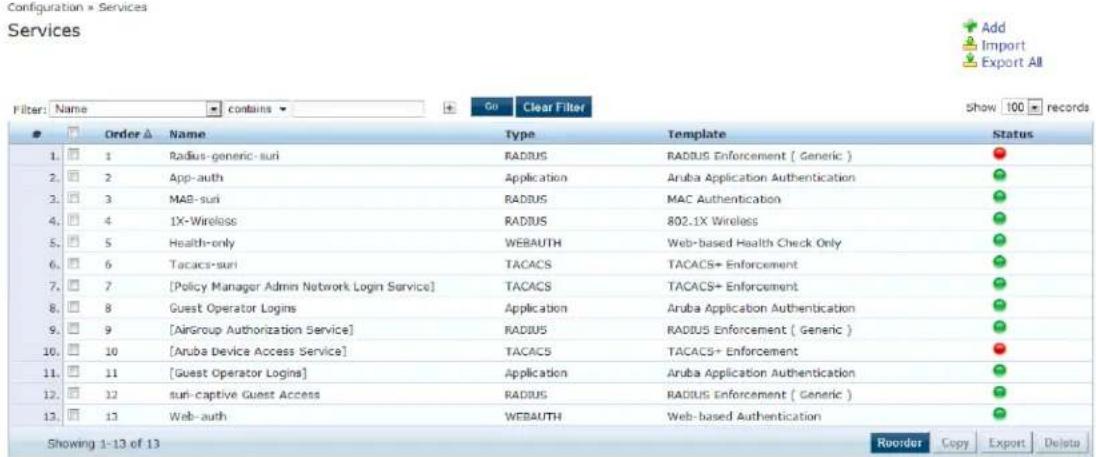Click the add filter plus icon
Viewport: 1096px width, 457px height.
450,108
